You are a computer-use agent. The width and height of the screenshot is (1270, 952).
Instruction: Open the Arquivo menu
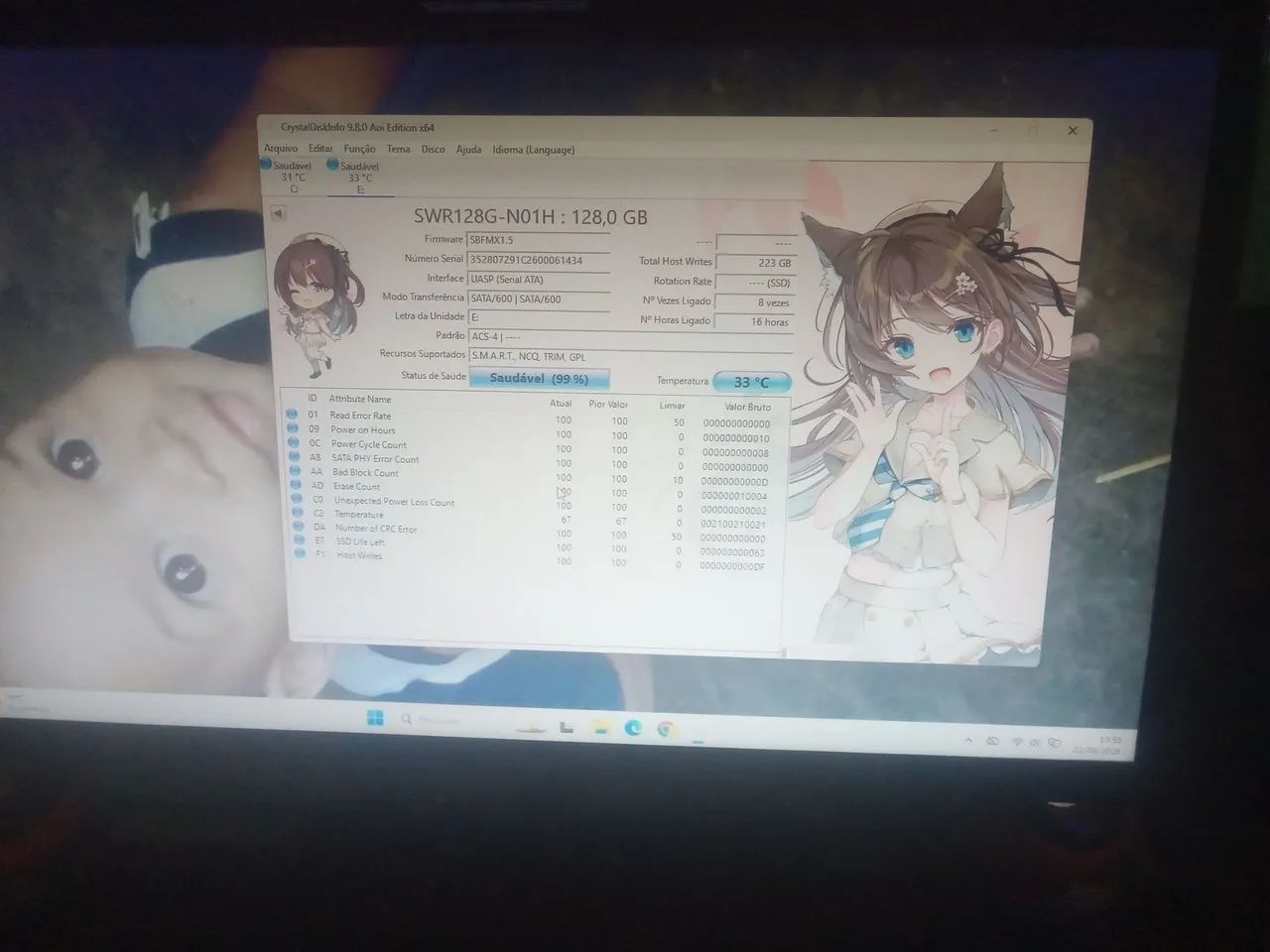click(281, 148)
